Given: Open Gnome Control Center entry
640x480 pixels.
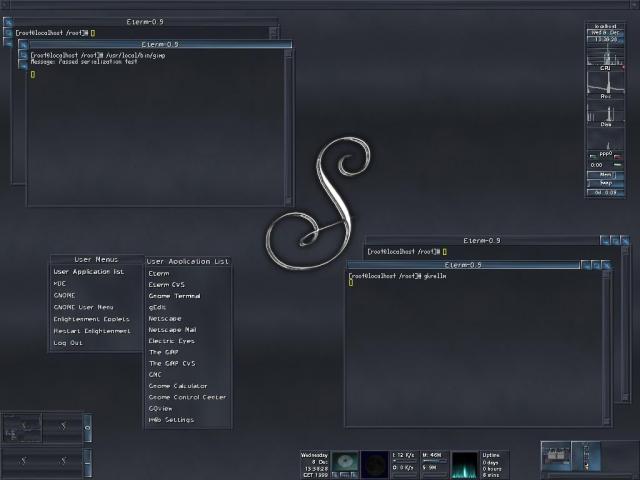Looking at the screenshot, I should (x=186, y=397).
